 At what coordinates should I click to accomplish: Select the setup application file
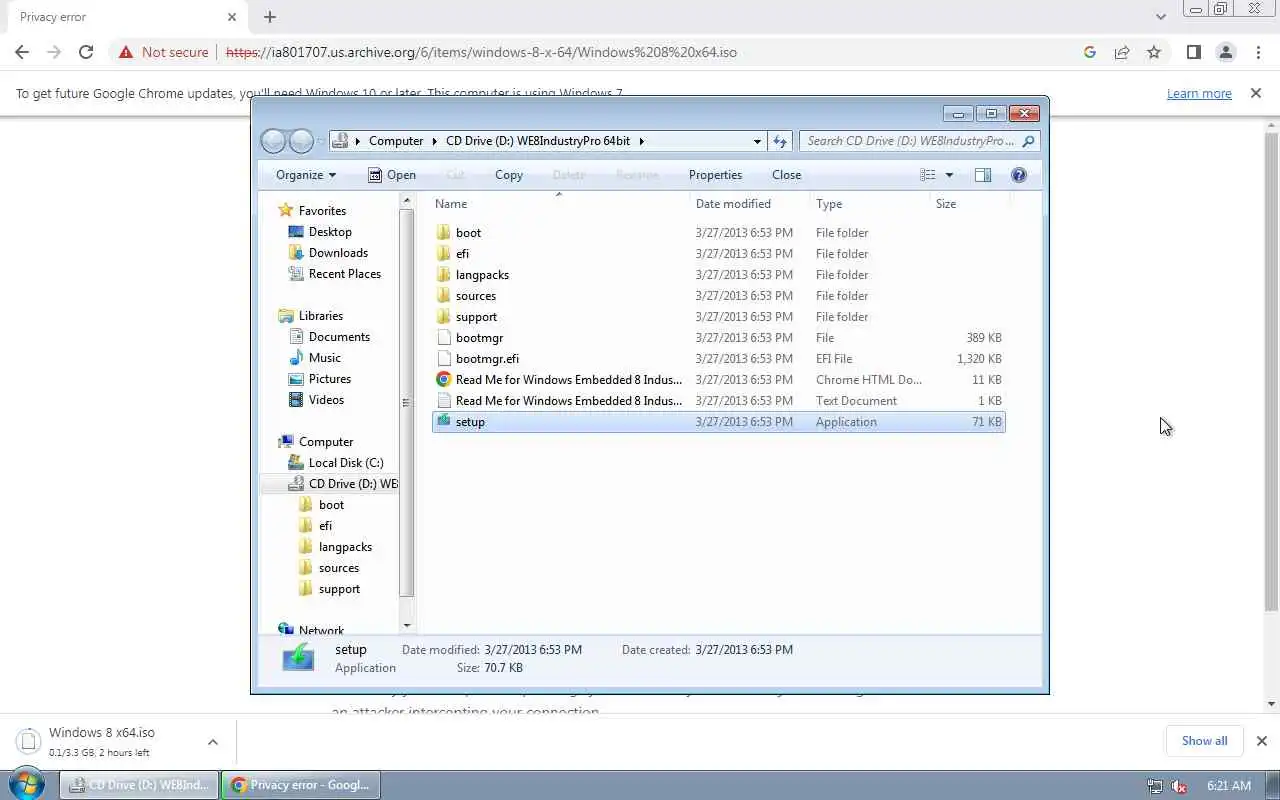pyautogui.click(x=718, y=422)
